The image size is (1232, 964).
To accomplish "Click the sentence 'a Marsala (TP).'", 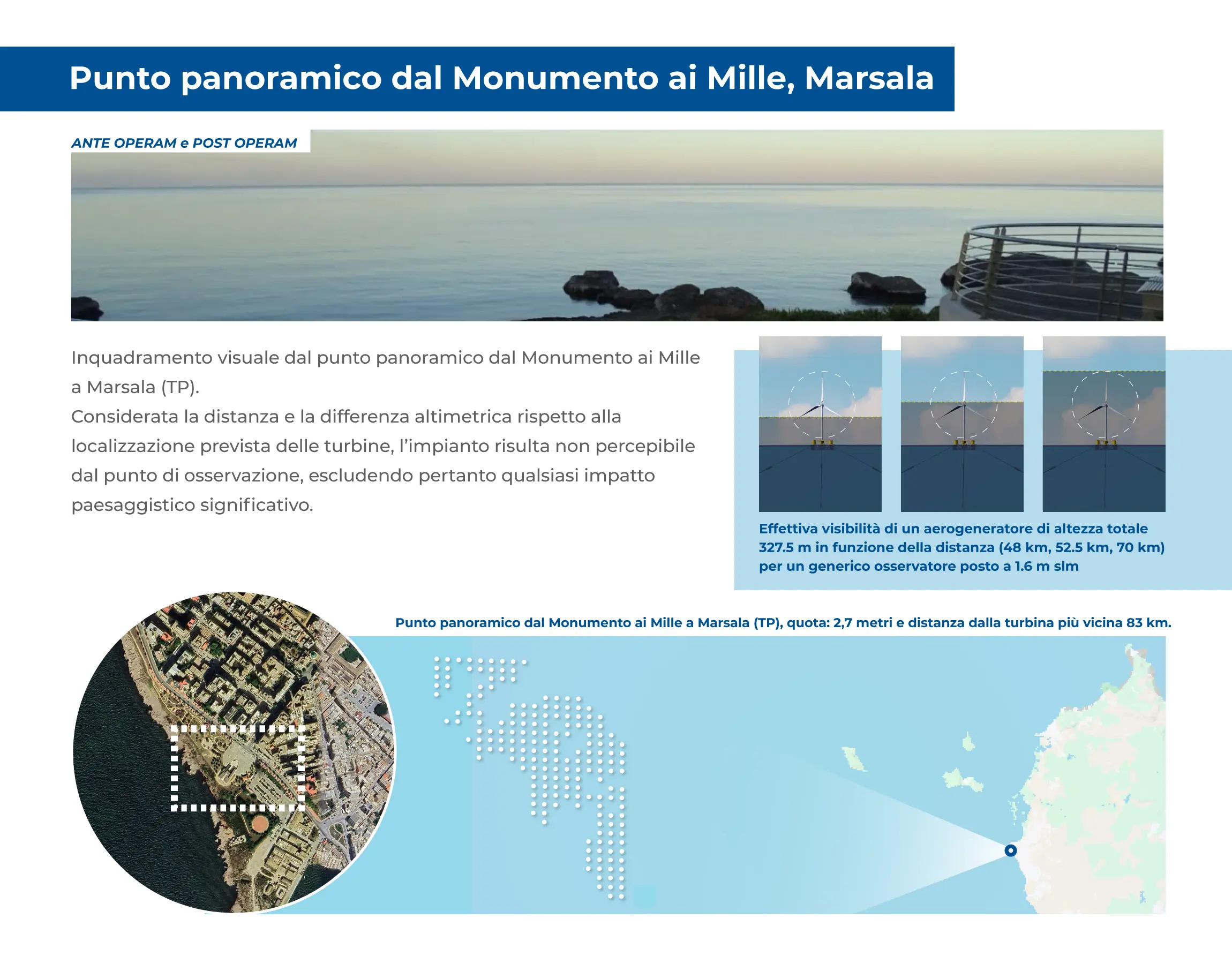I will [136, 387].
